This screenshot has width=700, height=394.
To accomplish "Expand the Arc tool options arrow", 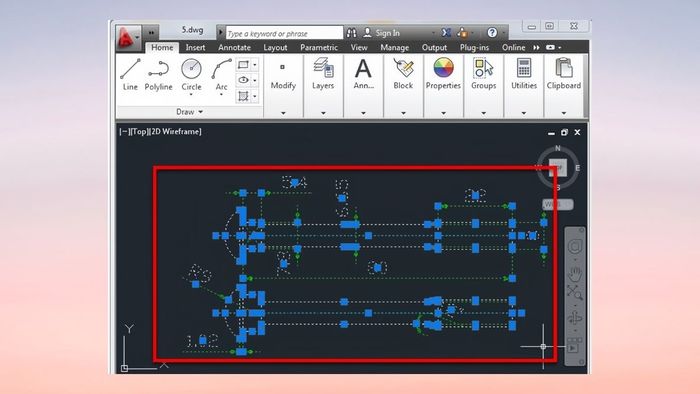I will [221, 95].
